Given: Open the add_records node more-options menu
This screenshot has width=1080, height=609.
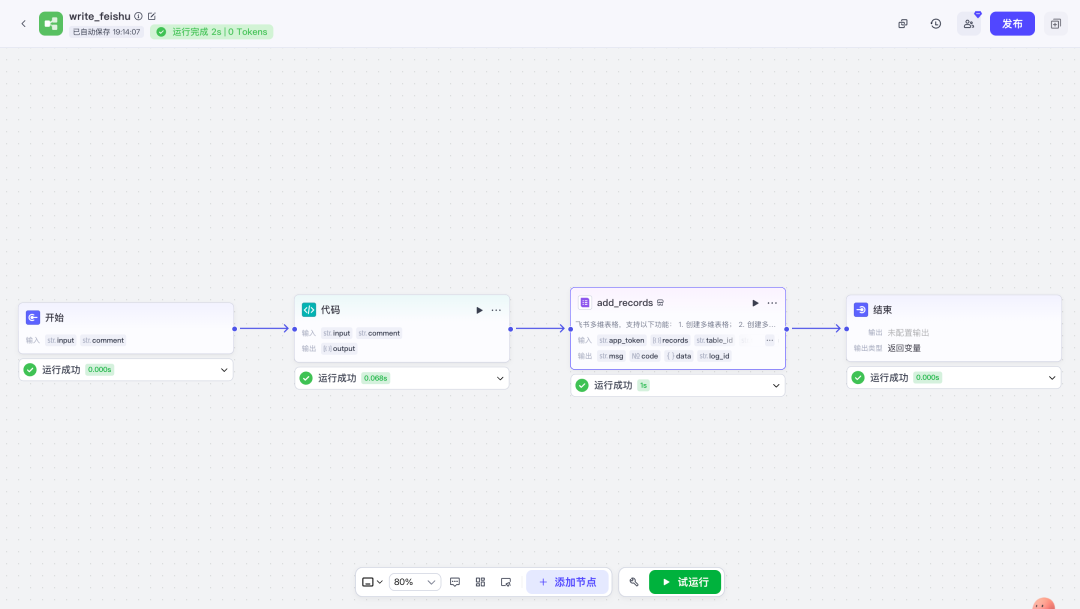Looking at the screenshot, I should click(x=772, y=303).
